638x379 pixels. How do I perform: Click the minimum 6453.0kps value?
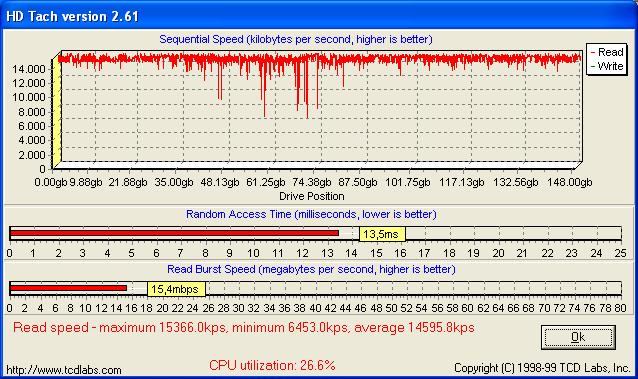point(291,327)
